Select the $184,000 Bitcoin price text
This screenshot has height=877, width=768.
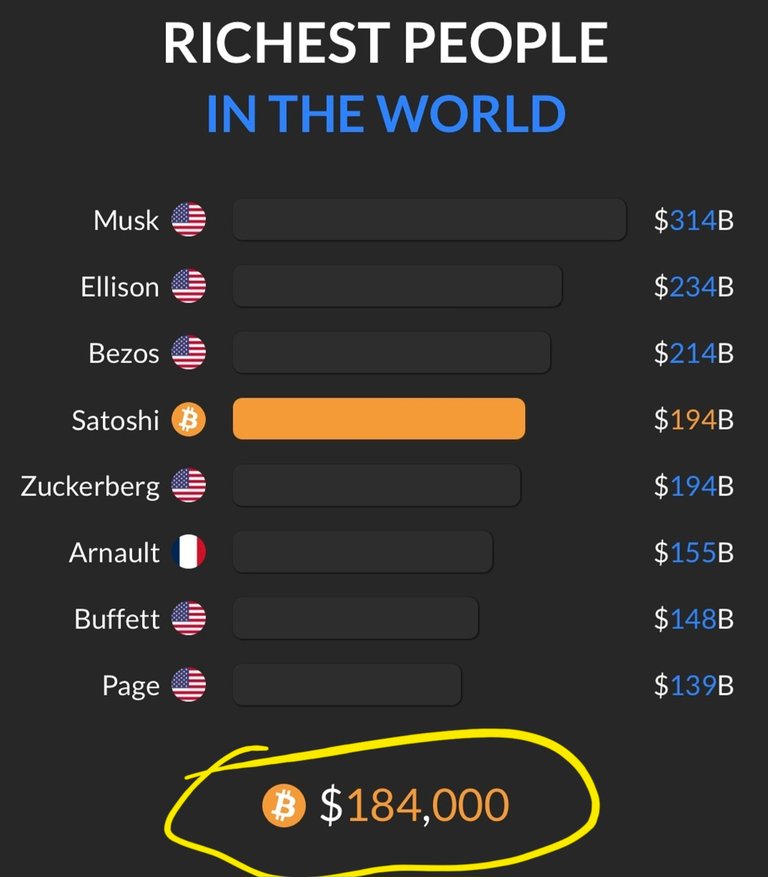[x=414, y=805]
